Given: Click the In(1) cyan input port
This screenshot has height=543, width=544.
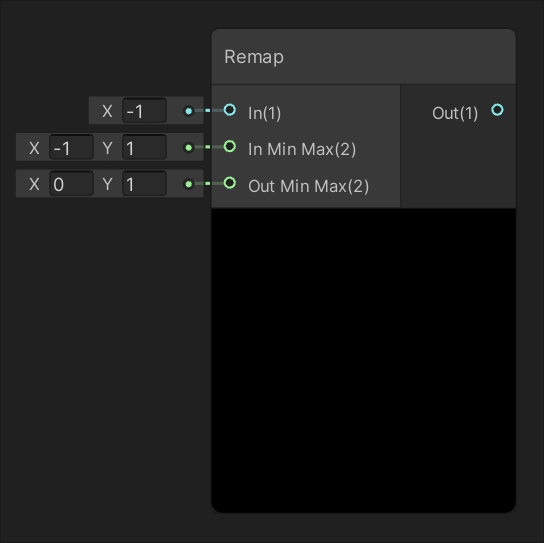Looking at the screenshot, I should 230,110.
